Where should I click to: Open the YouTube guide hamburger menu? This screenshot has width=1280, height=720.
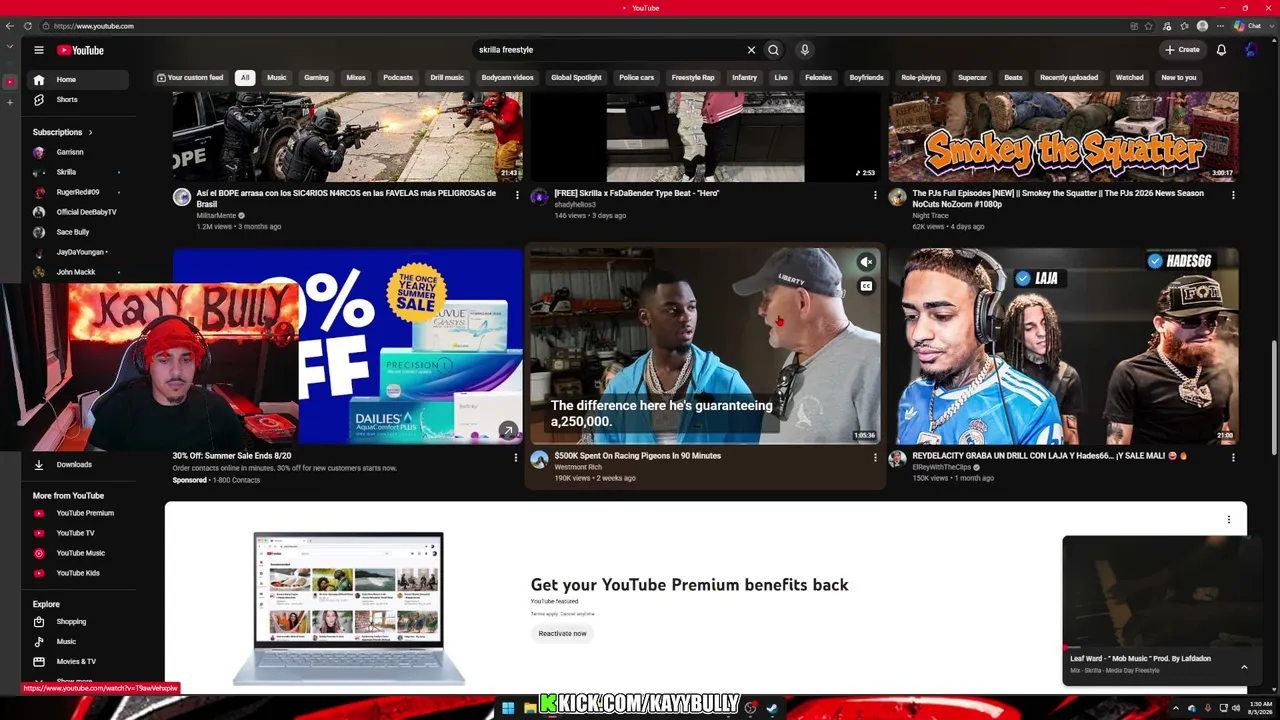pos(39,50)
